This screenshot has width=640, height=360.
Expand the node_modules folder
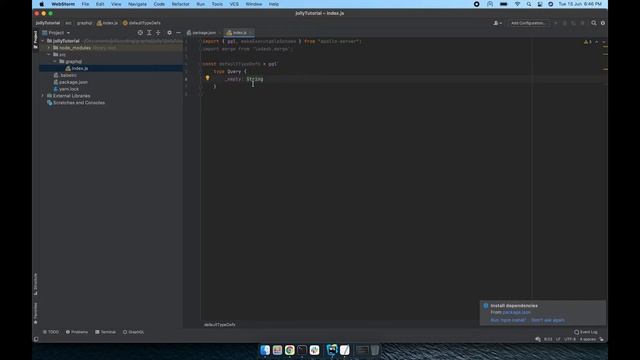(49, 48)
